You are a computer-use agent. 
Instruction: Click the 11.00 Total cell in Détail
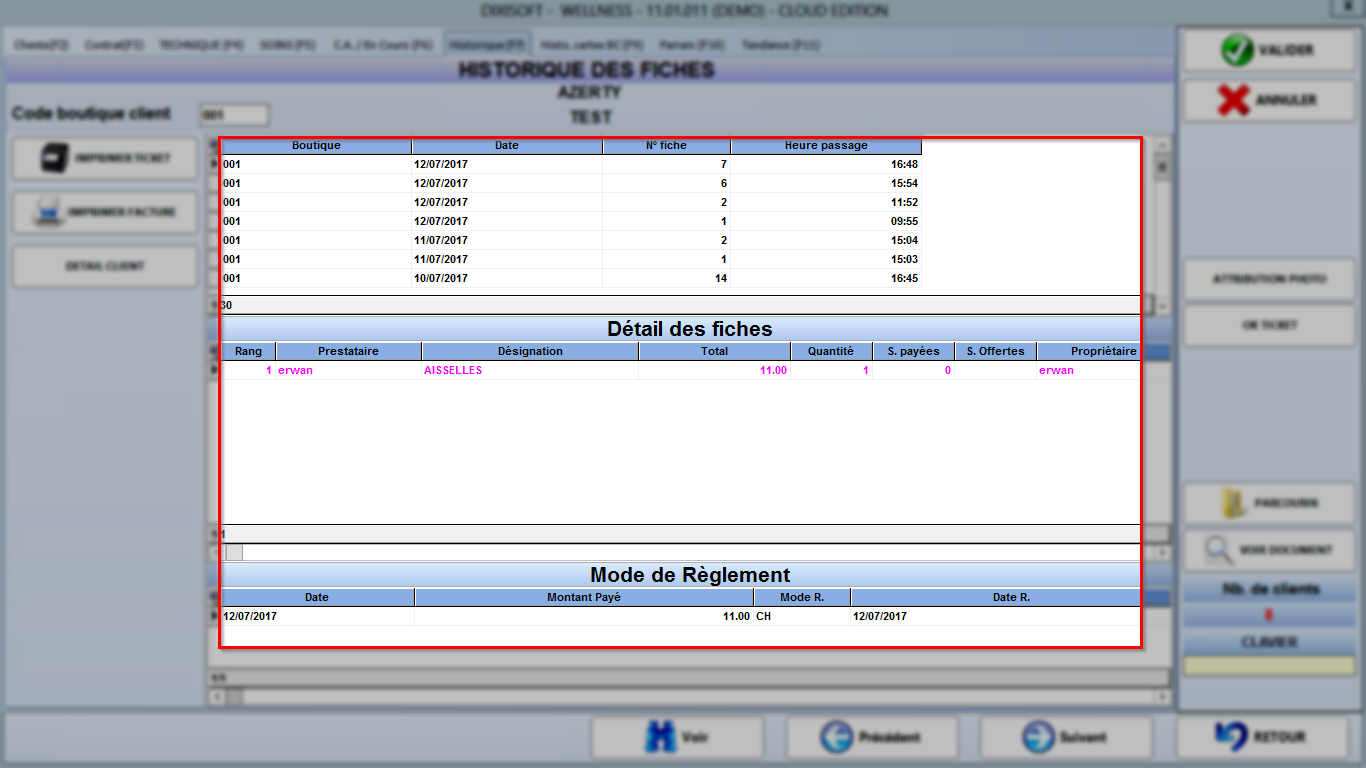(714, 371)
